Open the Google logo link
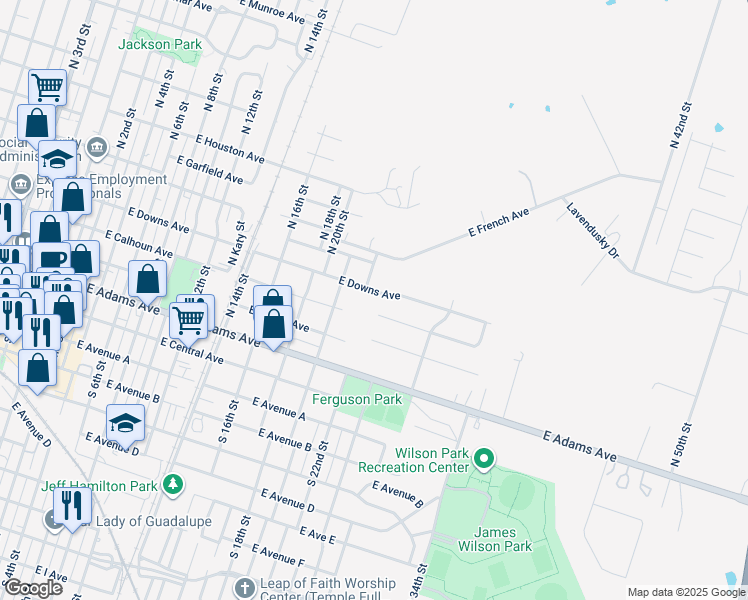 pyautogui.click(x=33, y=588)
